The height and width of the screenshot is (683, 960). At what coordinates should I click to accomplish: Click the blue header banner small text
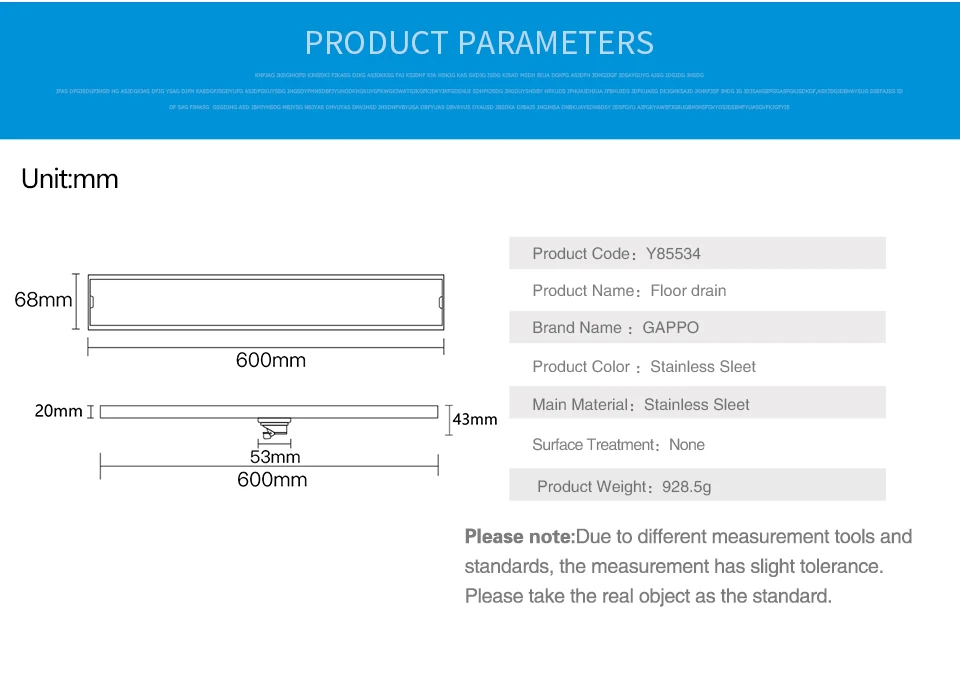[479, 91]
